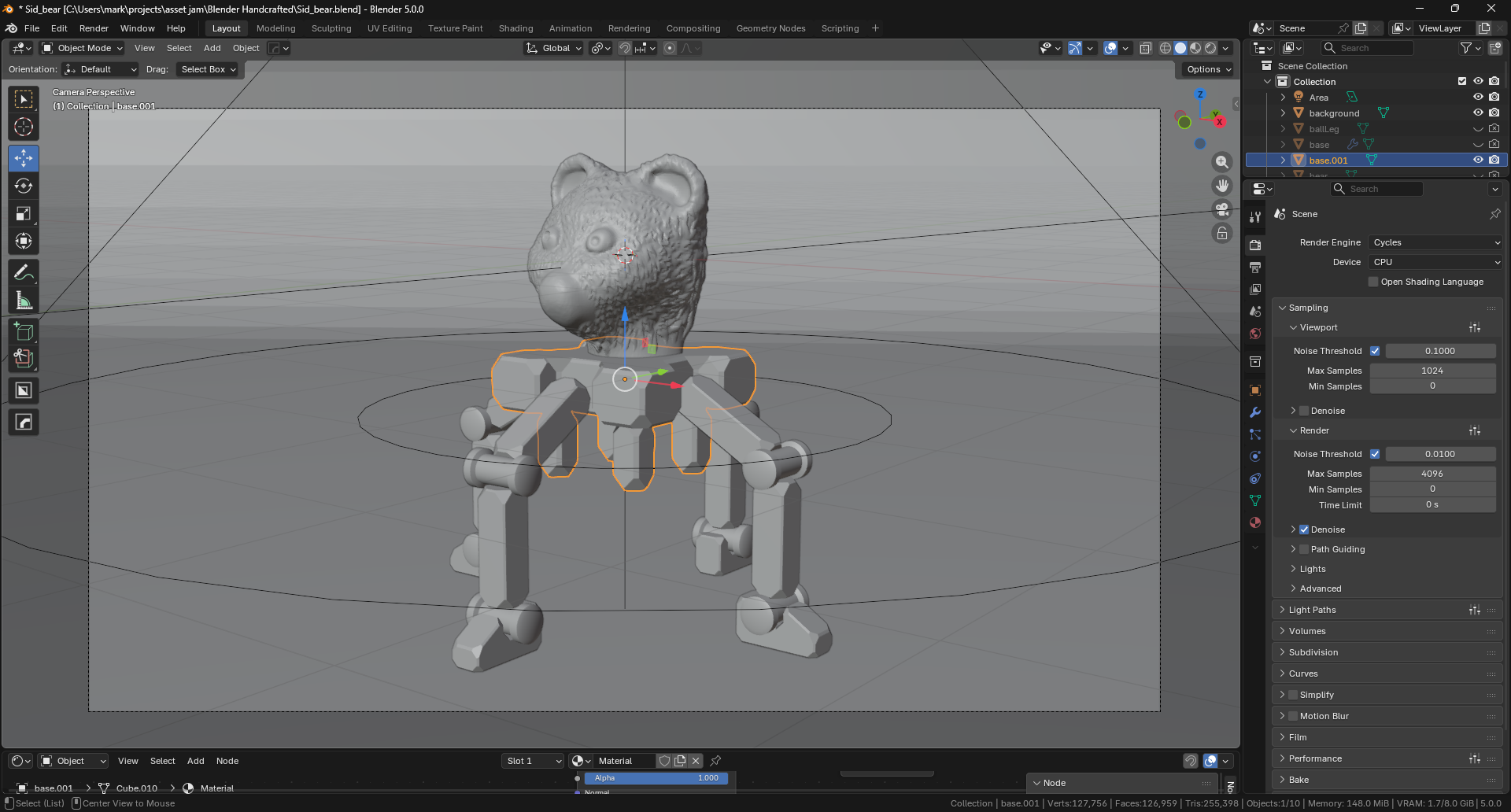This screenshot has height=812, width=1511.
Task: Click the zoom magnifier viewport icon
Action: coord(1221,162)
